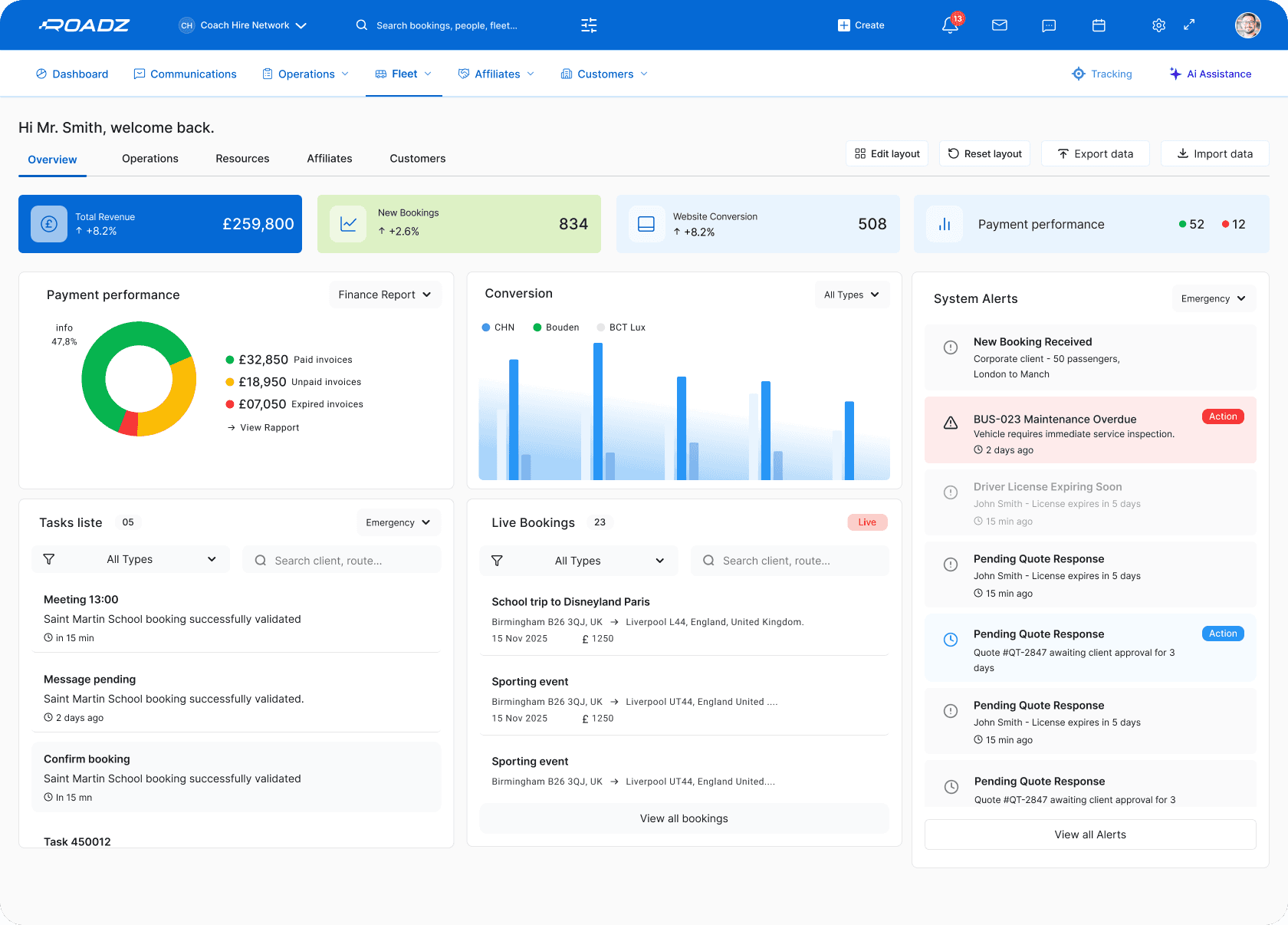
Task: Switch to the Customers dashboard tab
Action: pos(418,159)
